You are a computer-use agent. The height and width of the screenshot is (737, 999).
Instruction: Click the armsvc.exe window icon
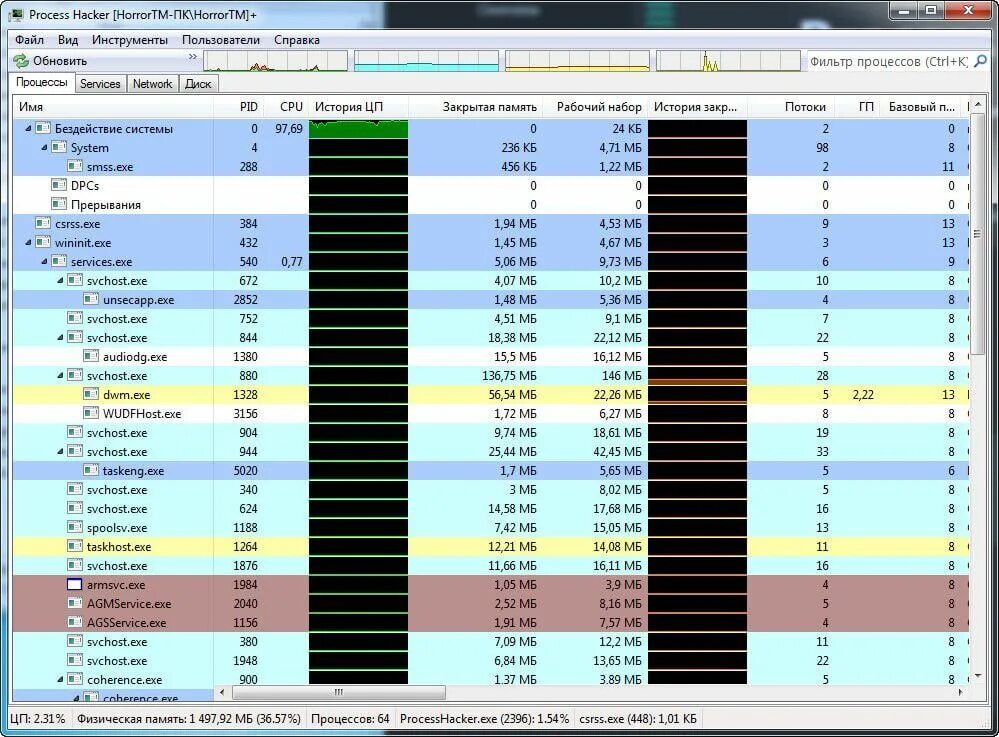pyautogui.click(x=75, y=585)
